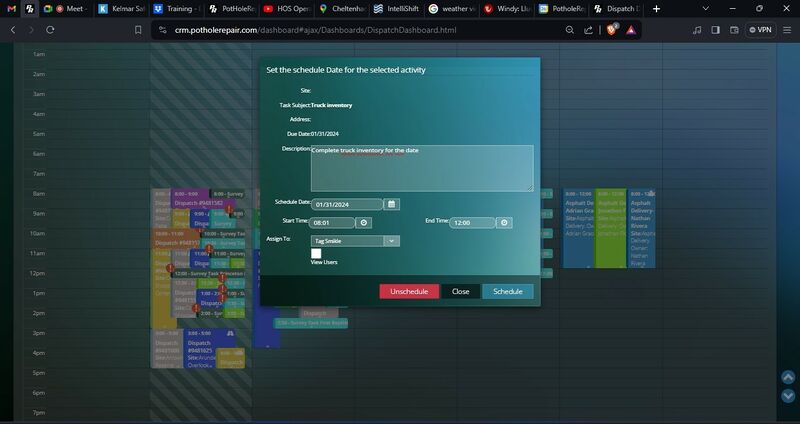Open the browser main menu
The height and width of the screenshot is (424, 800).
coord(787,30)
